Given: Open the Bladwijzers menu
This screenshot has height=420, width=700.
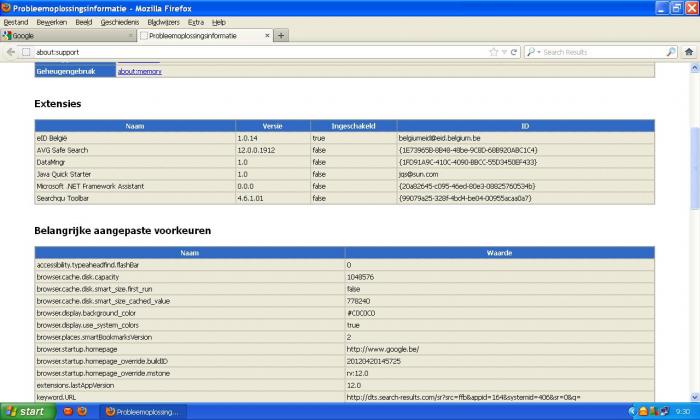Looking at the screenshot, I should click(163, 21).
